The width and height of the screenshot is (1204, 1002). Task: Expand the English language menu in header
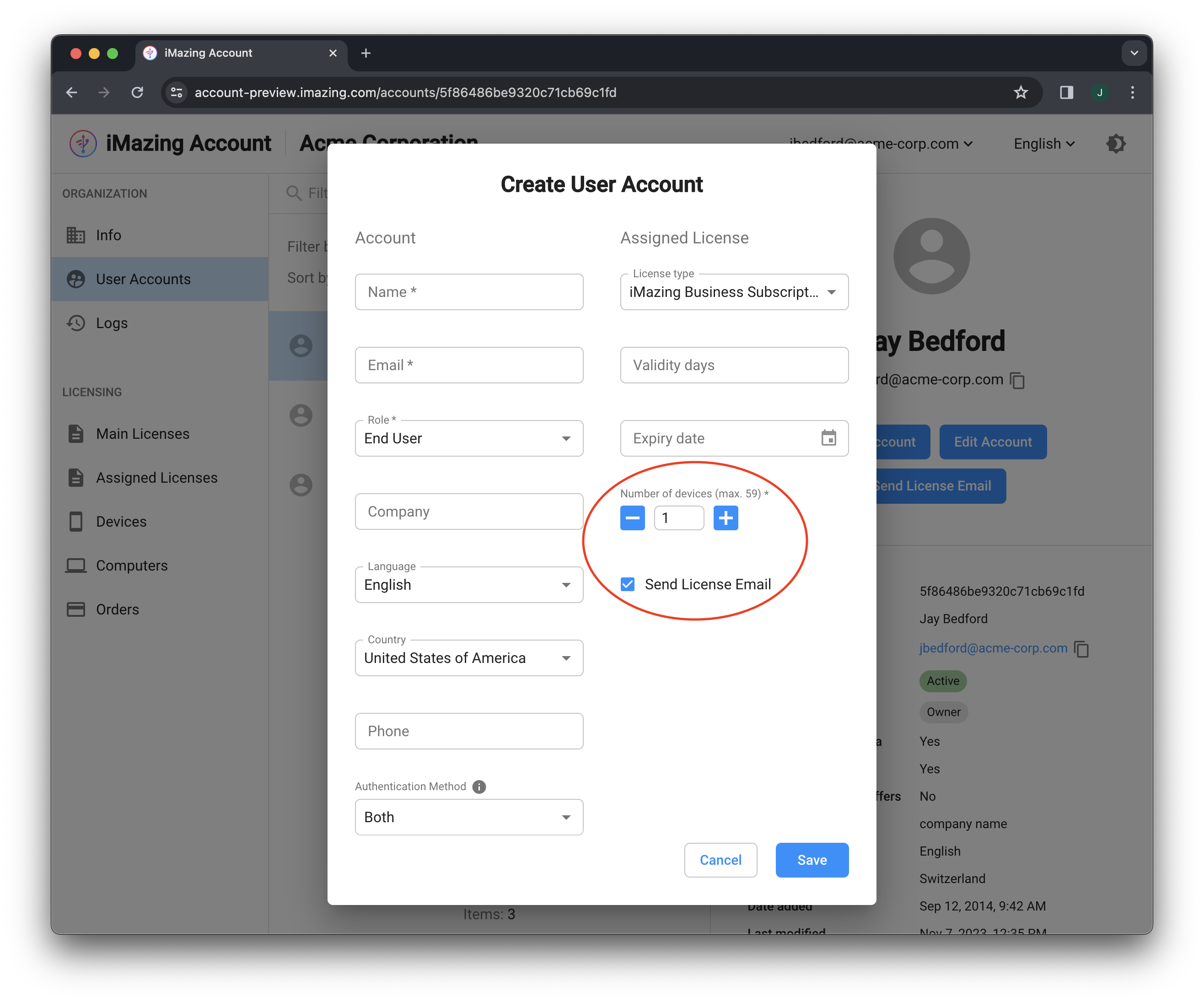coord(1044,143)
